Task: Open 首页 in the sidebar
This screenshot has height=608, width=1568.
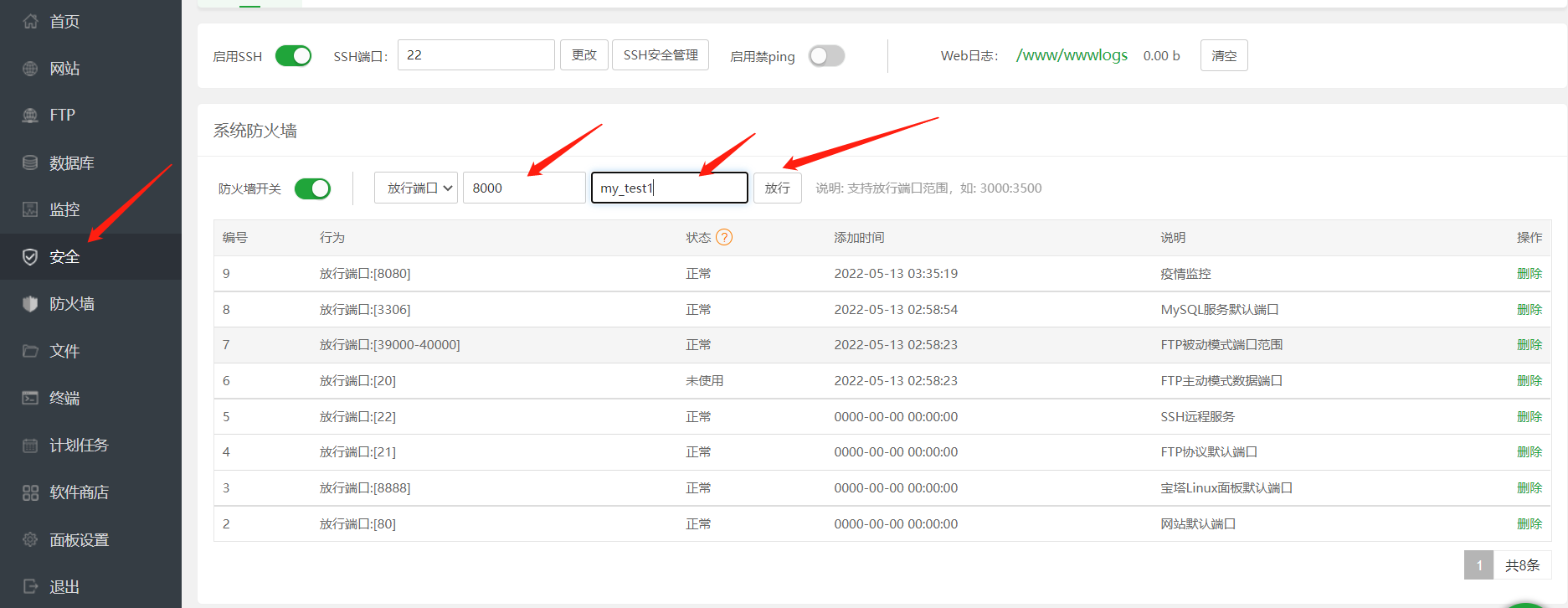Action: (64, 21)
